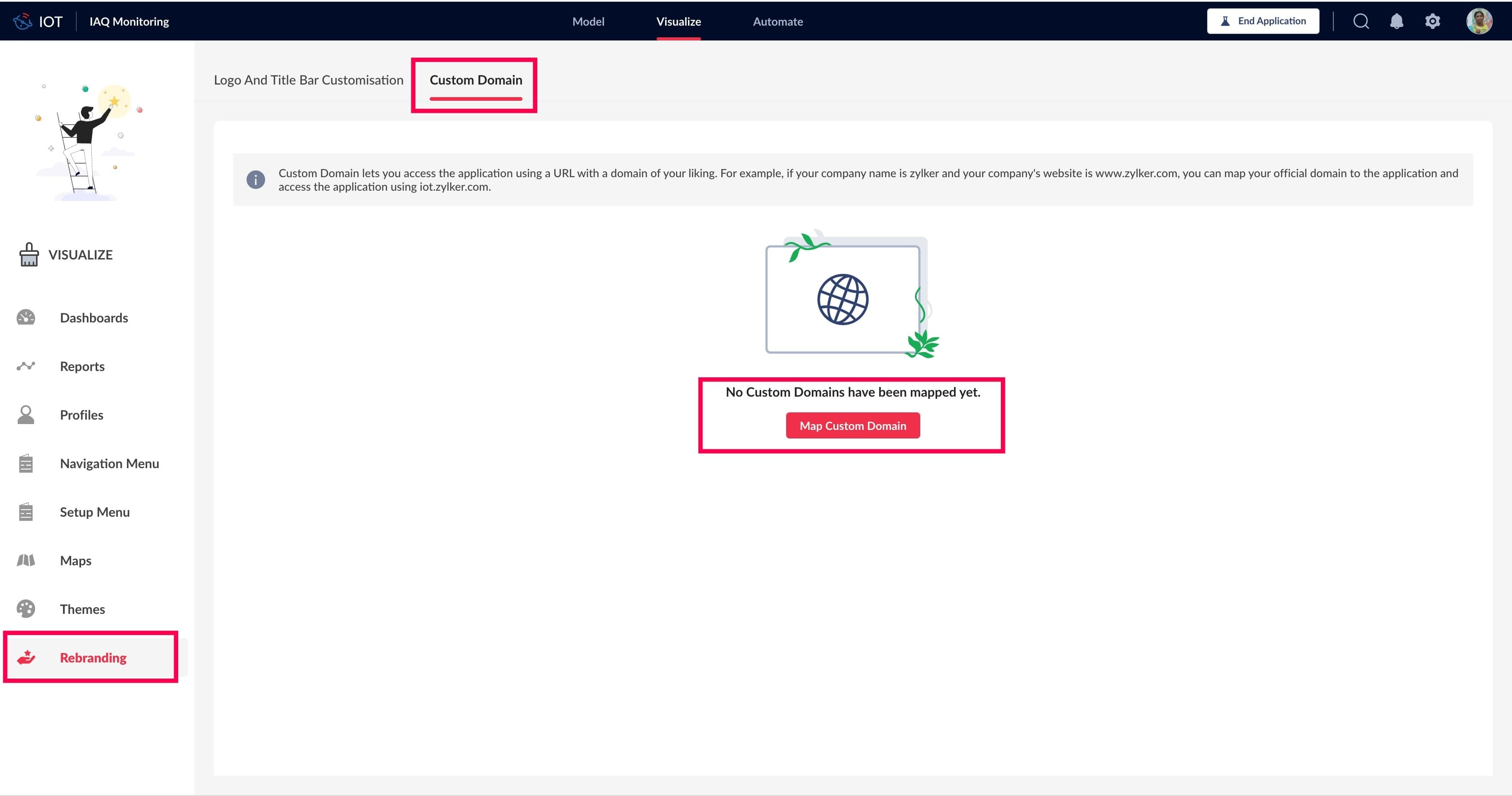The height and width of the screenshot is (796, 1512).
Task: Click the globe illustration thumbnail
Action: pyautogui.click(x=843, y=299)
